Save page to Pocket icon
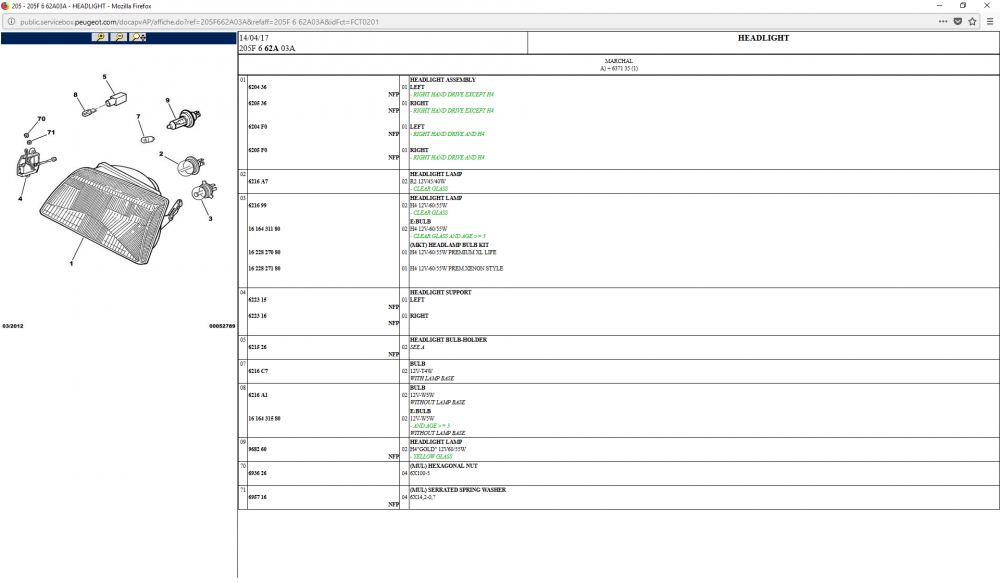 tap(957, 22)
